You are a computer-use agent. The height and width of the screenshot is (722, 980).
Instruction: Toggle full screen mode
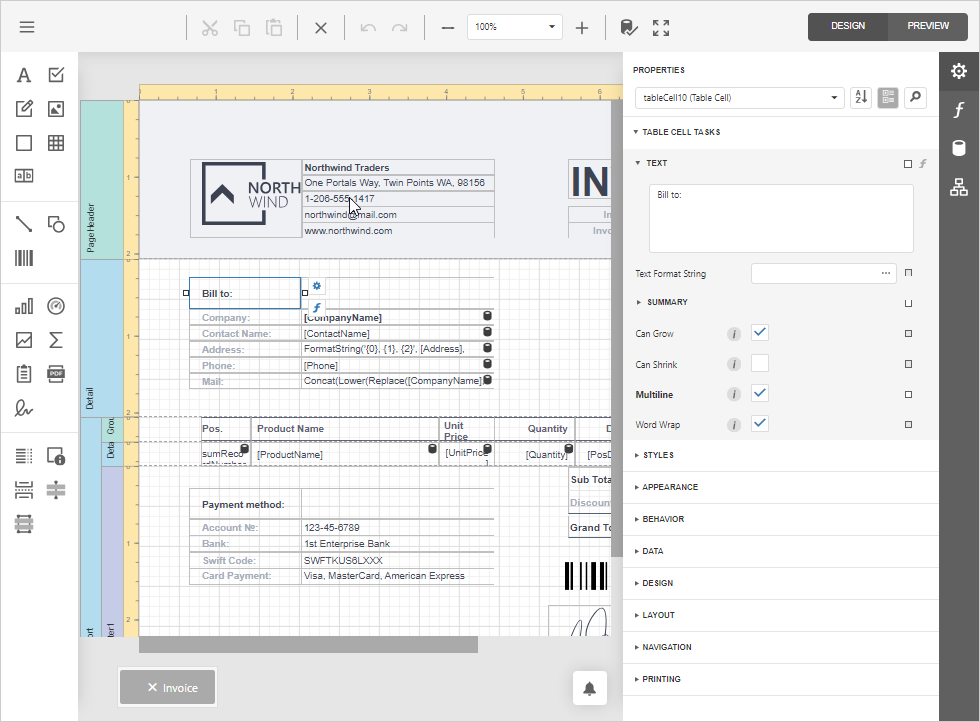pyautogui.click(x=661, y=28)
